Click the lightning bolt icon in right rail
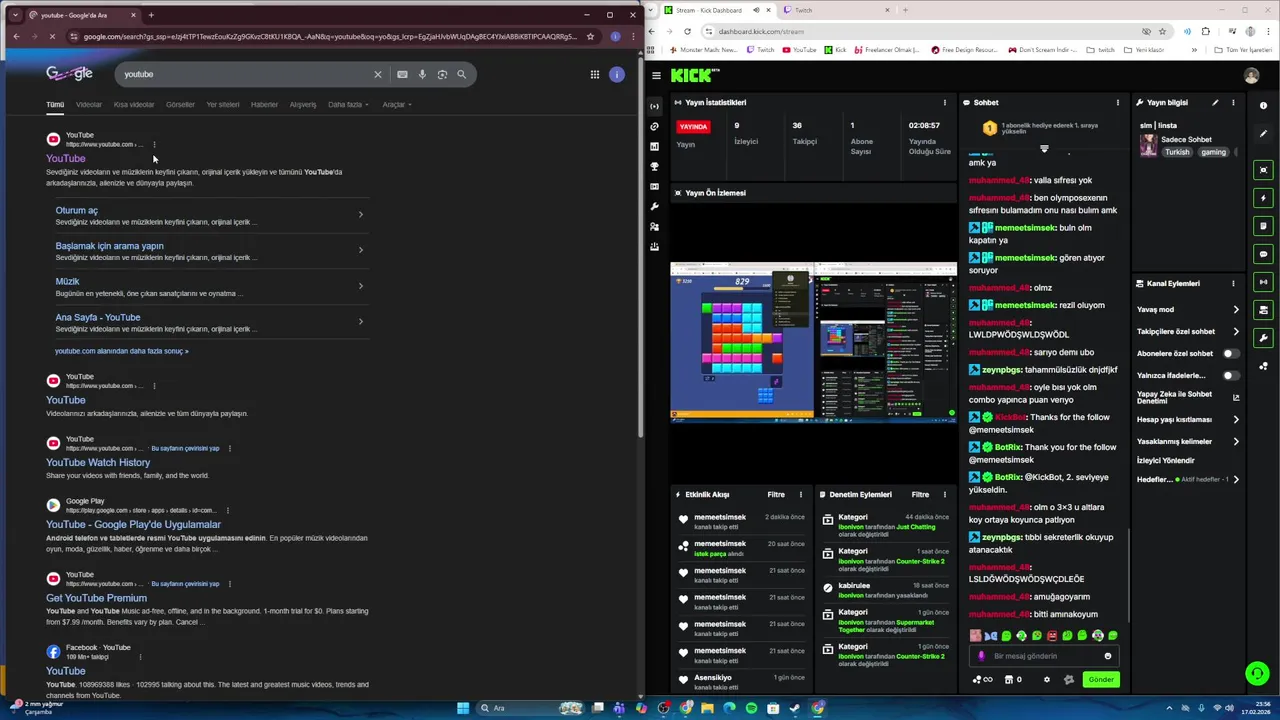 coord(1264,198)
